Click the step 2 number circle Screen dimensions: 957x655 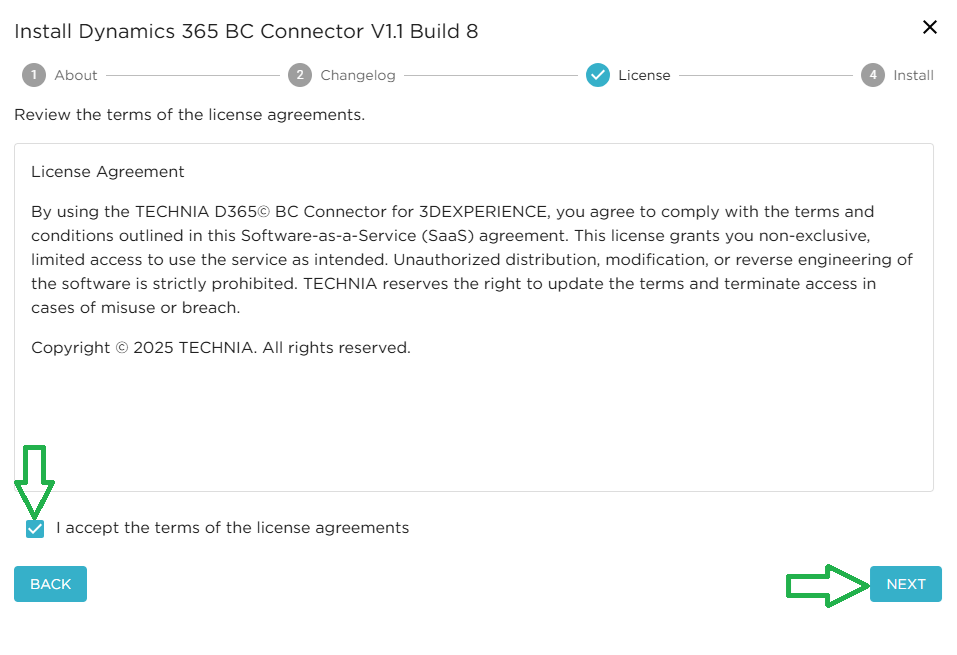click(x=299, y=75)
